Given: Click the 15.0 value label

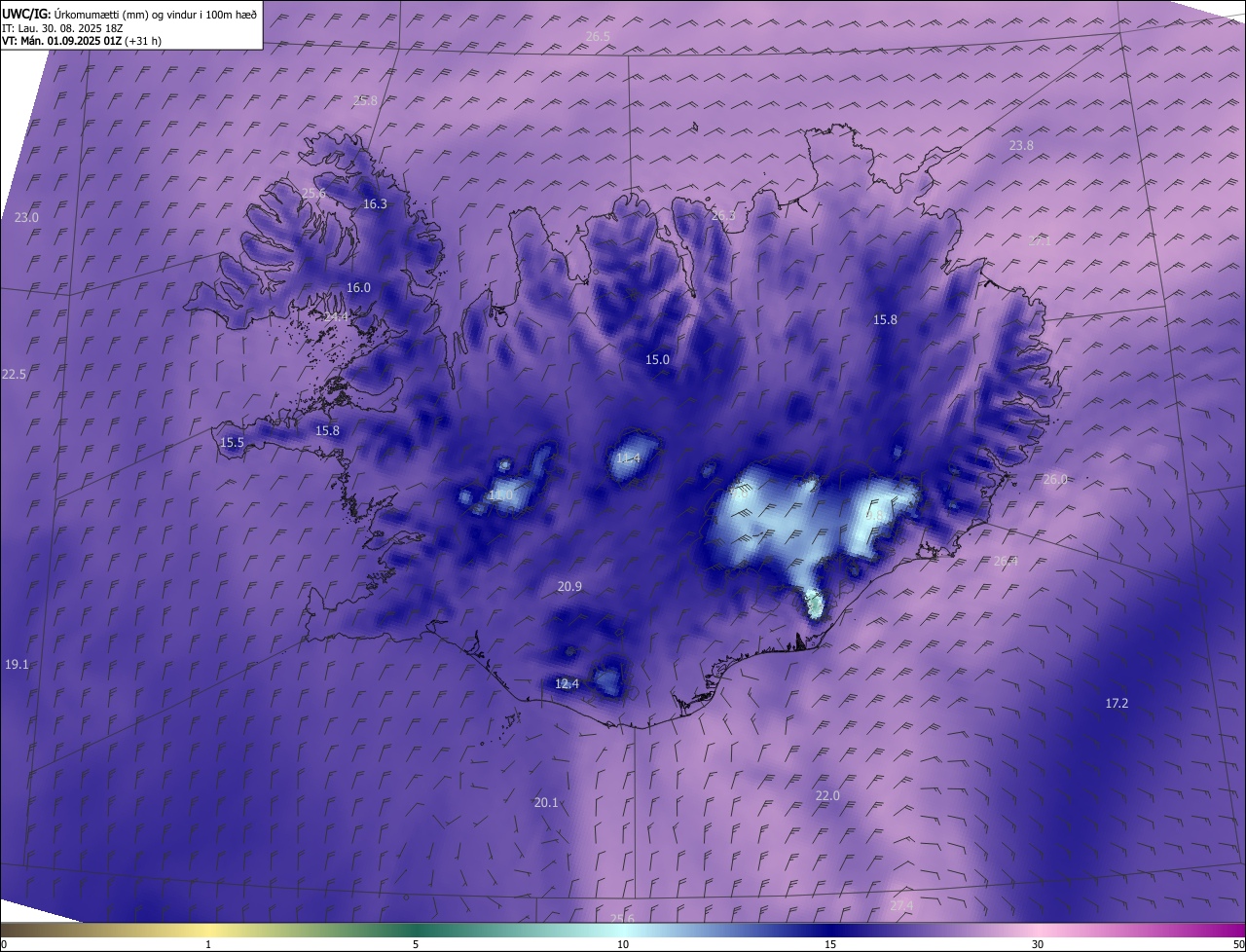Looking at the screenshot, I should click(x=657, y=359).
